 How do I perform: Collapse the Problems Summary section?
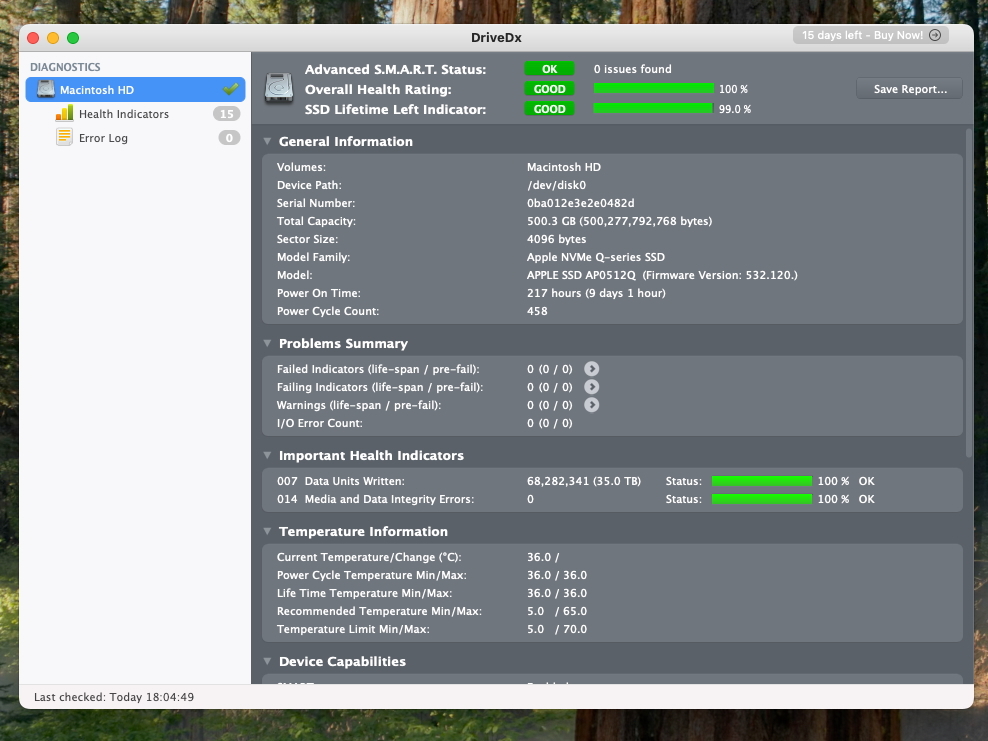267,343
